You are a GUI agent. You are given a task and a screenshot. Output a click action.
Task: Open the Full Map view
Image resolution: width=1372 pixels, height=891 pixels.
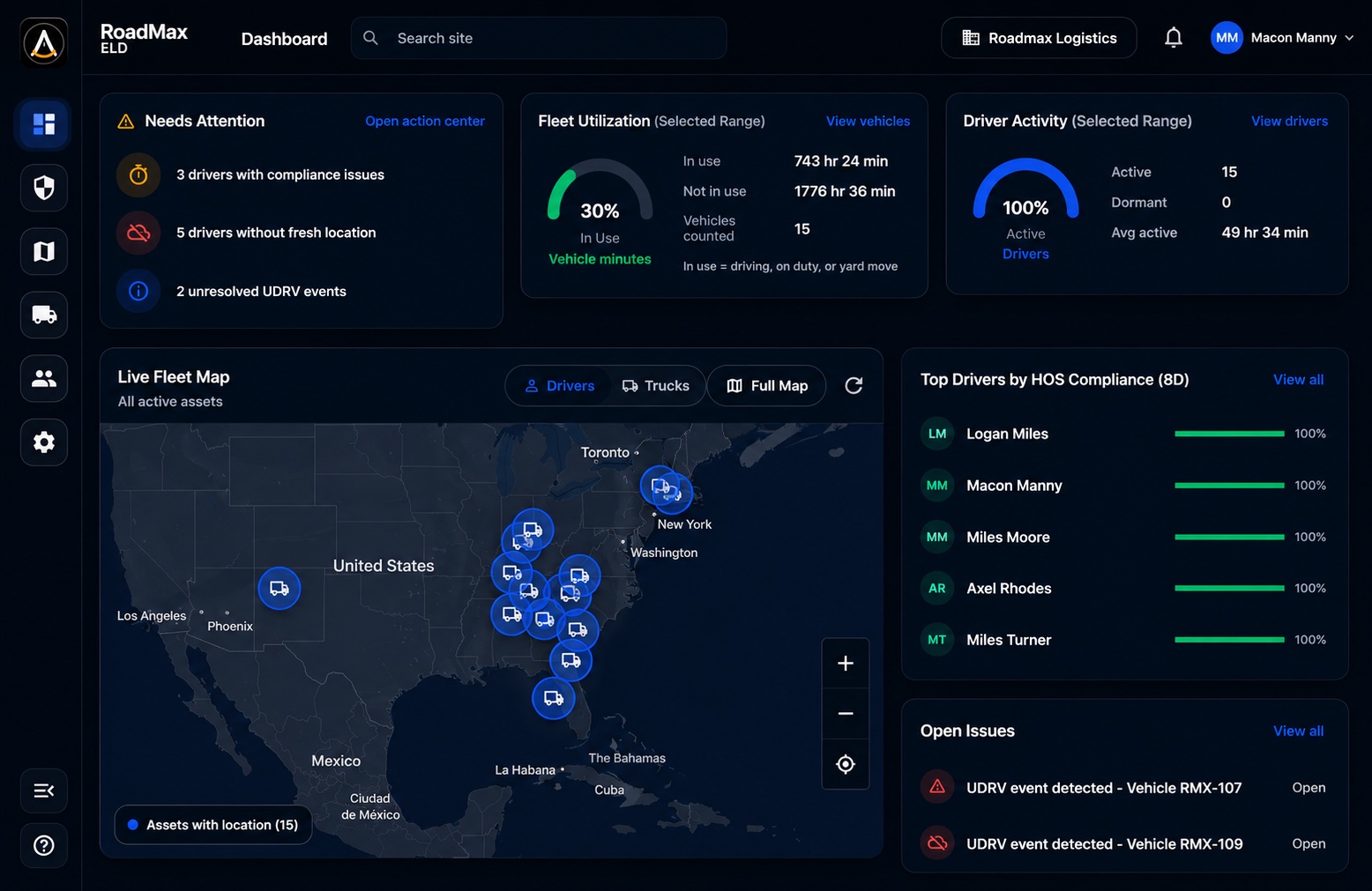(766, 386)
